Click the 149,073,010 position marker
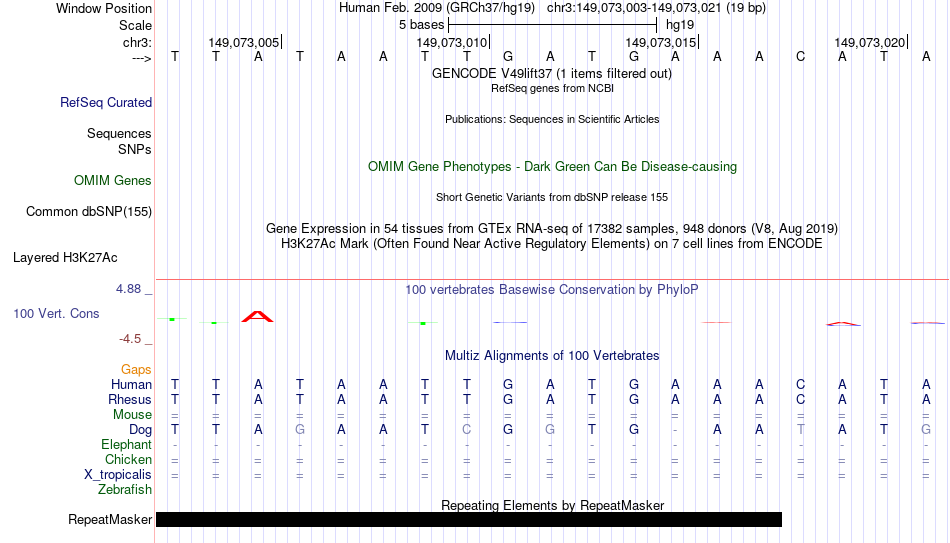The height and width of the screenshot is (543, 950). [x=452, y=42]
